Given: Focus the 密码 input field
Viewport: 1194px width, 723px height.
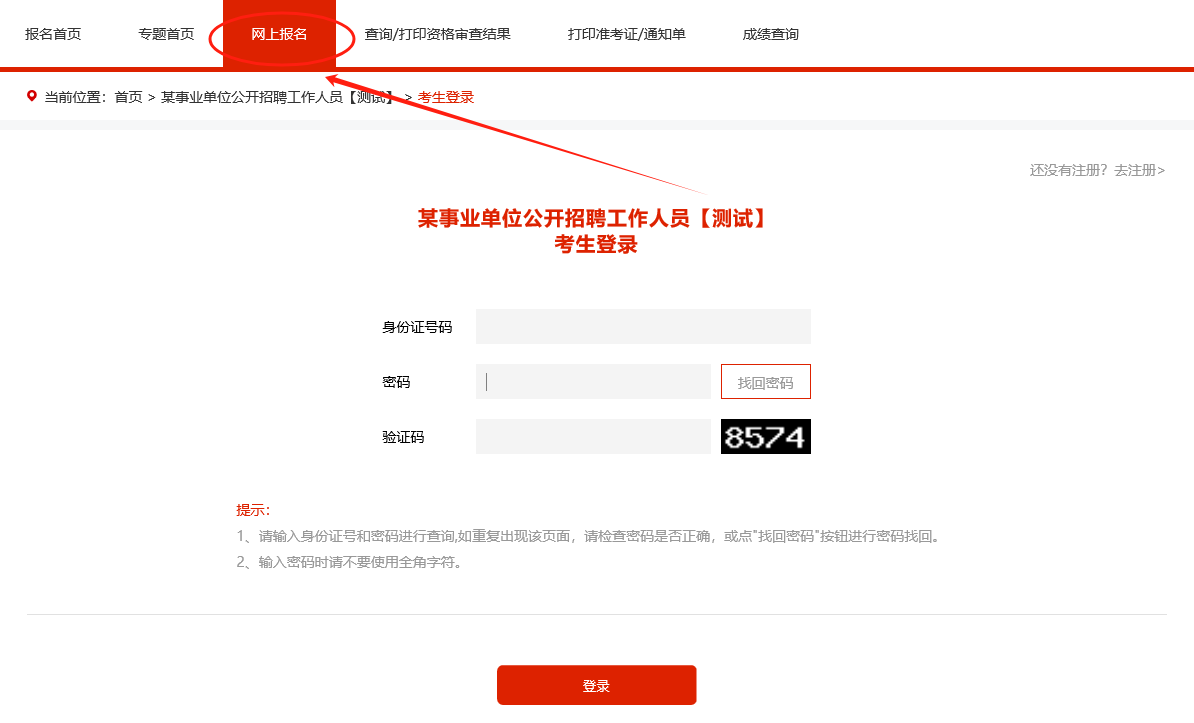Looking at the screenshot, I should [593, 382].
